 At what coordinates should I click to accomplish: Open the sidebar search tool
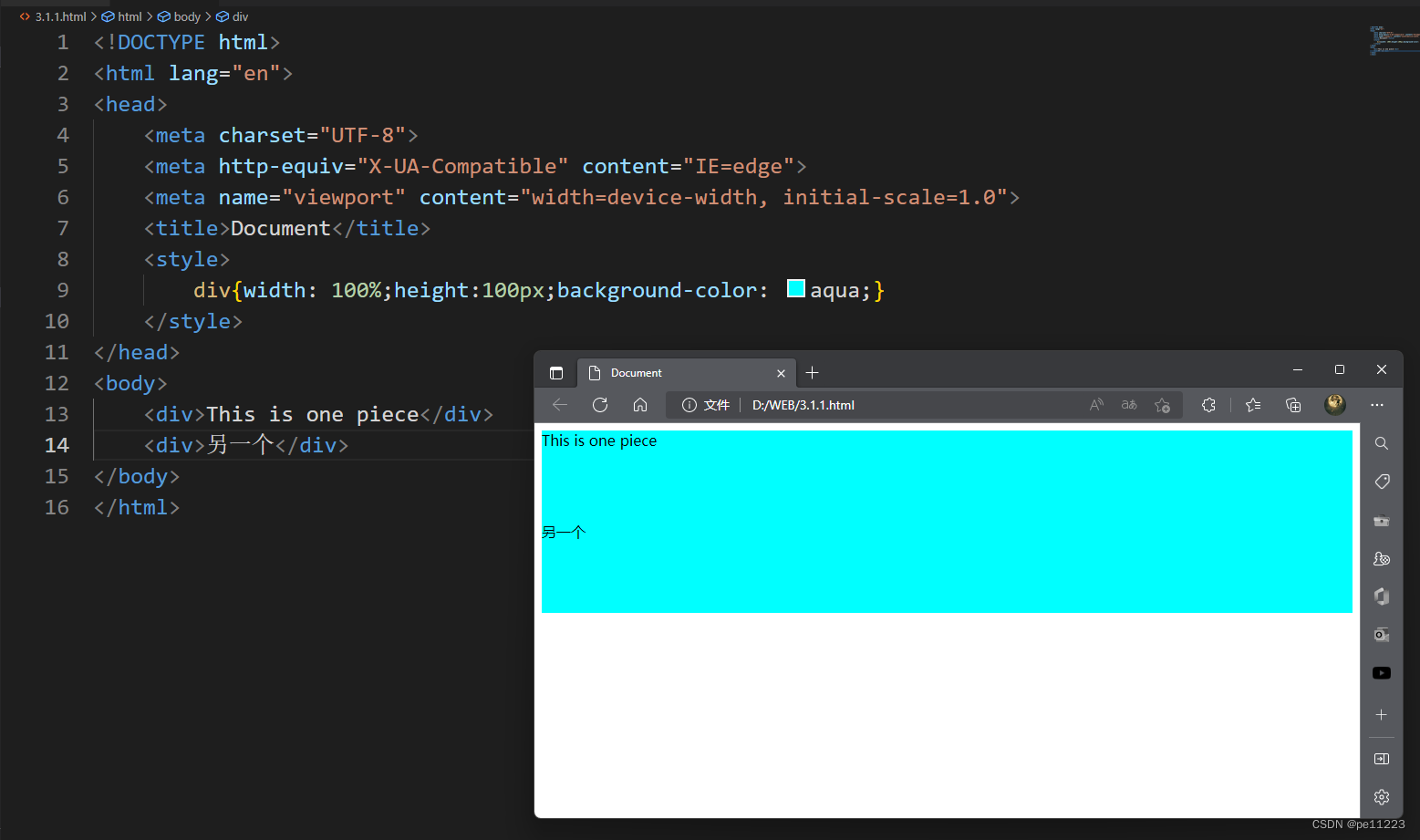[1382, 443]
